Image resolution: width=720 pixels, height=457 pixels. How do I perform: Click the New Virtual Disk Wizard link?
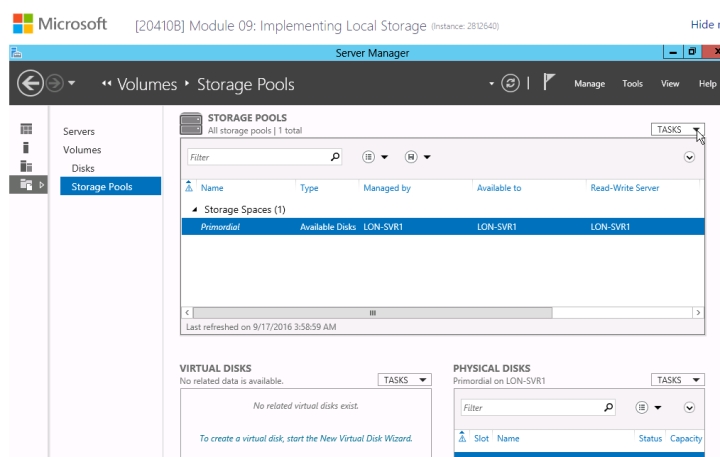[306, 438]
